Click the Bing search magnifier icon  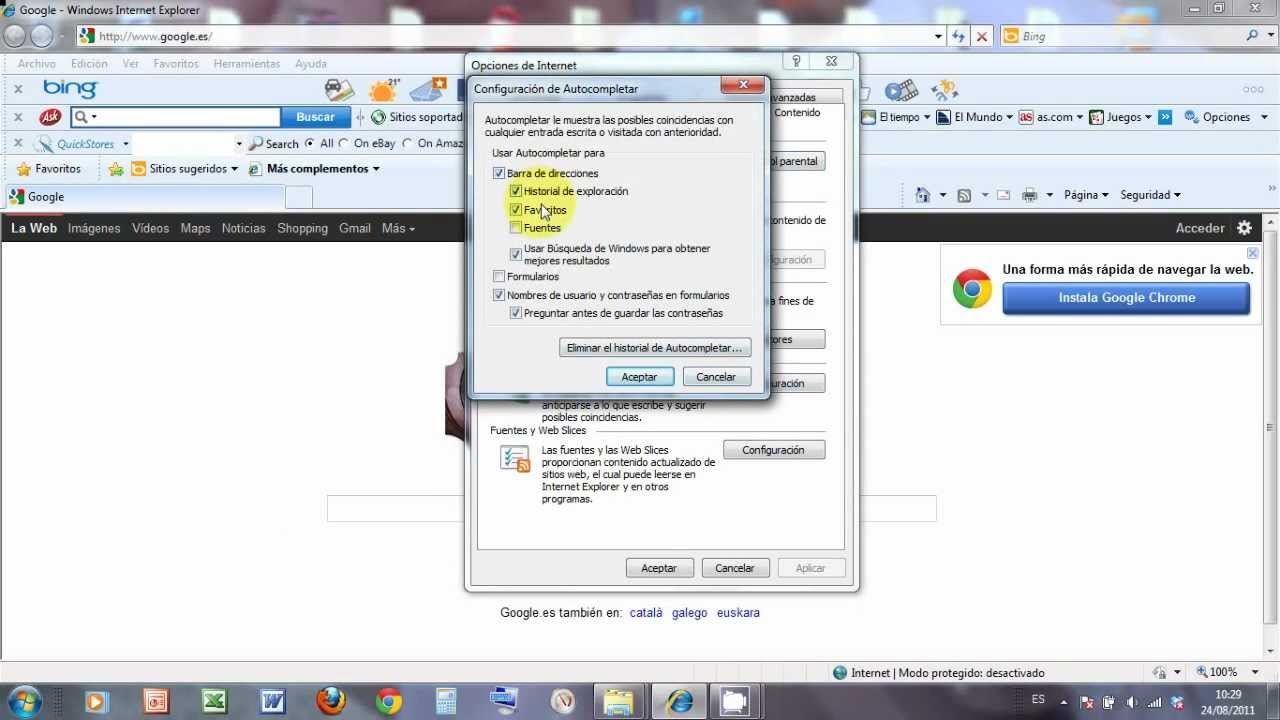[x=1253, y=36]
